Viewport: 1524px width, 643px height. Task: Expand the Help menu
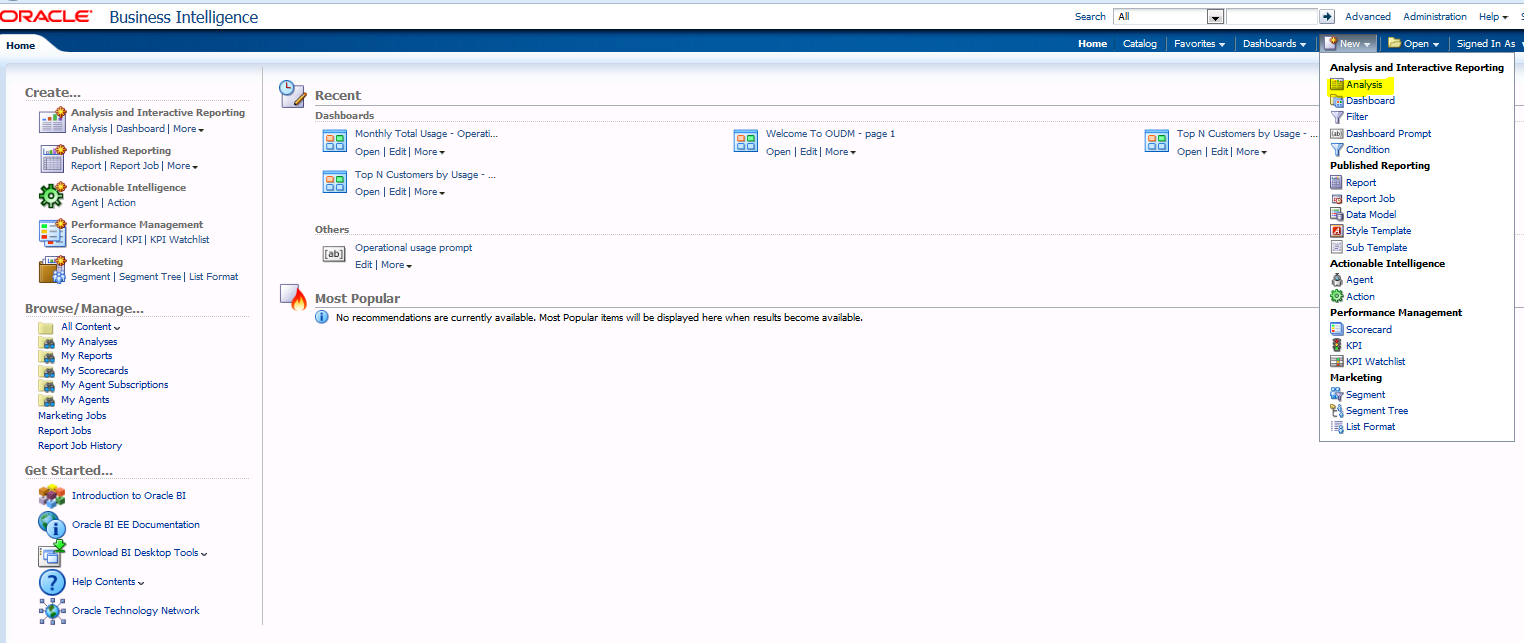[1493, 17]
